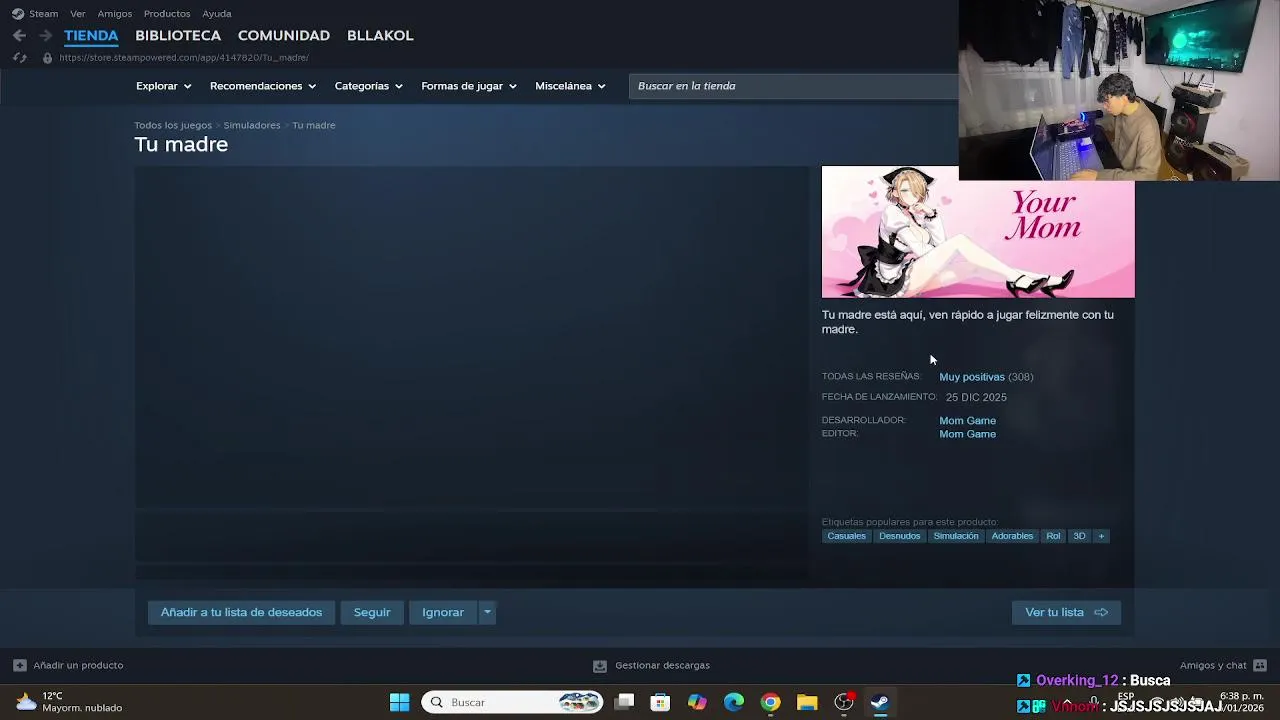Expand the Formas de jugar dropdown
The height and width of the screenshot is (720, 1280).
469,86
